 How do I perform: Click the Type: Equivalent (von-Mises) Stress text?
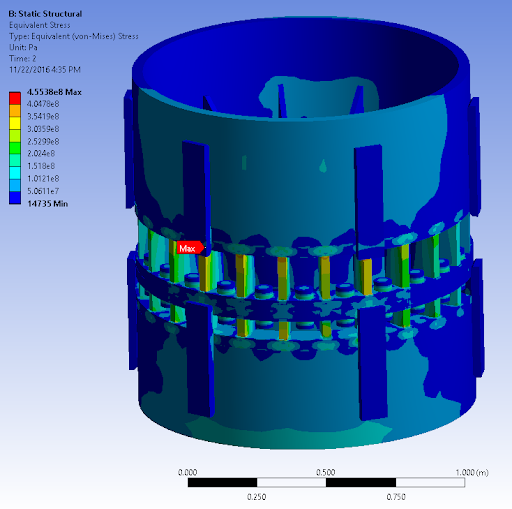74,36
